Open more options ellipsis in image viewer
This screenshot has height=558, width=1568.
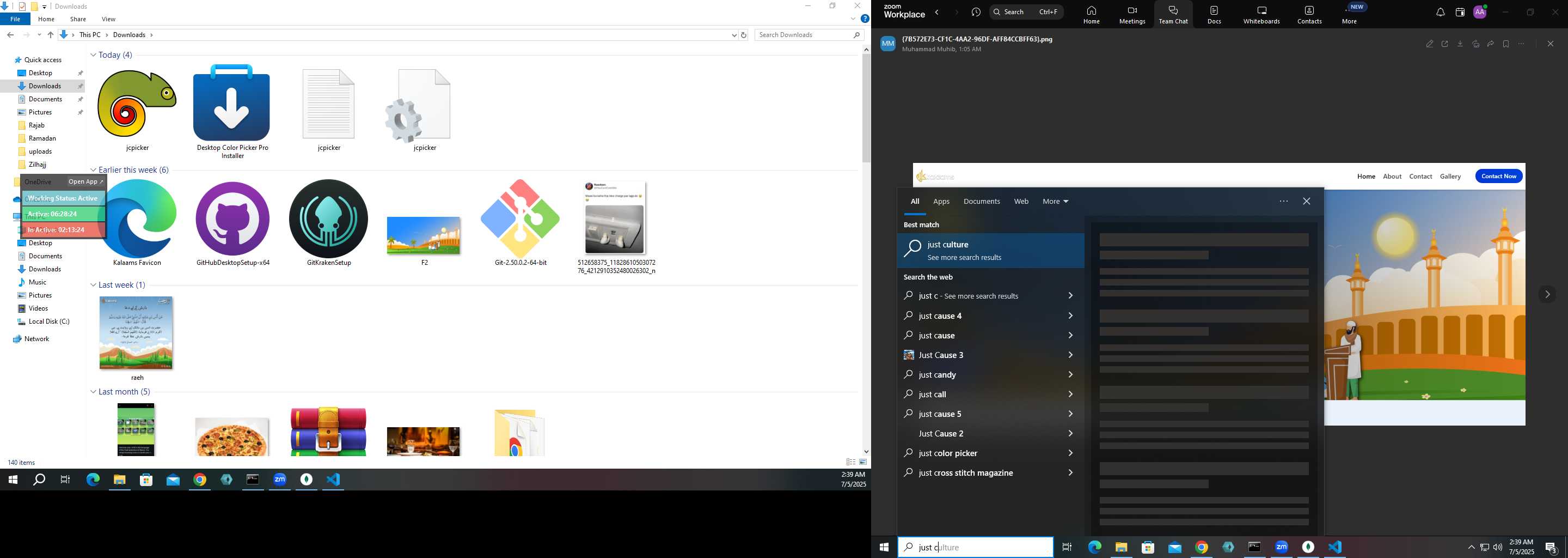point(1521,44)
